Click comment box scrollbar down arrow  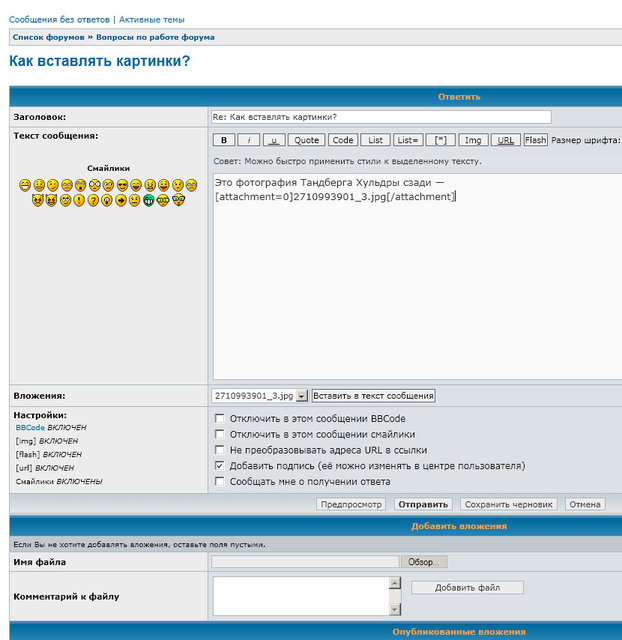click(395, 609)
